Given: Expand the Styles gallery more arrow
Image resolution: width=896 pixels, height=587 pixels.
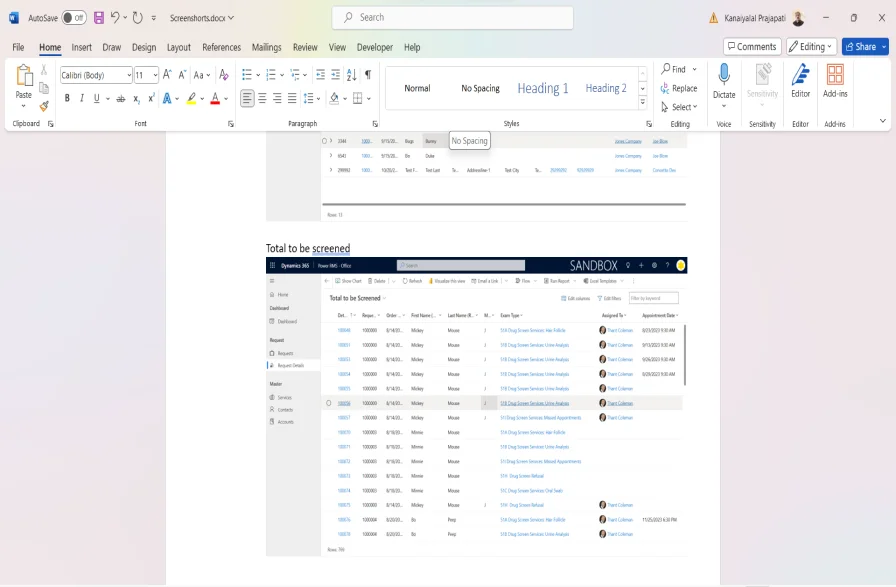Looking at the screenshot, I should tap(642, 104).
